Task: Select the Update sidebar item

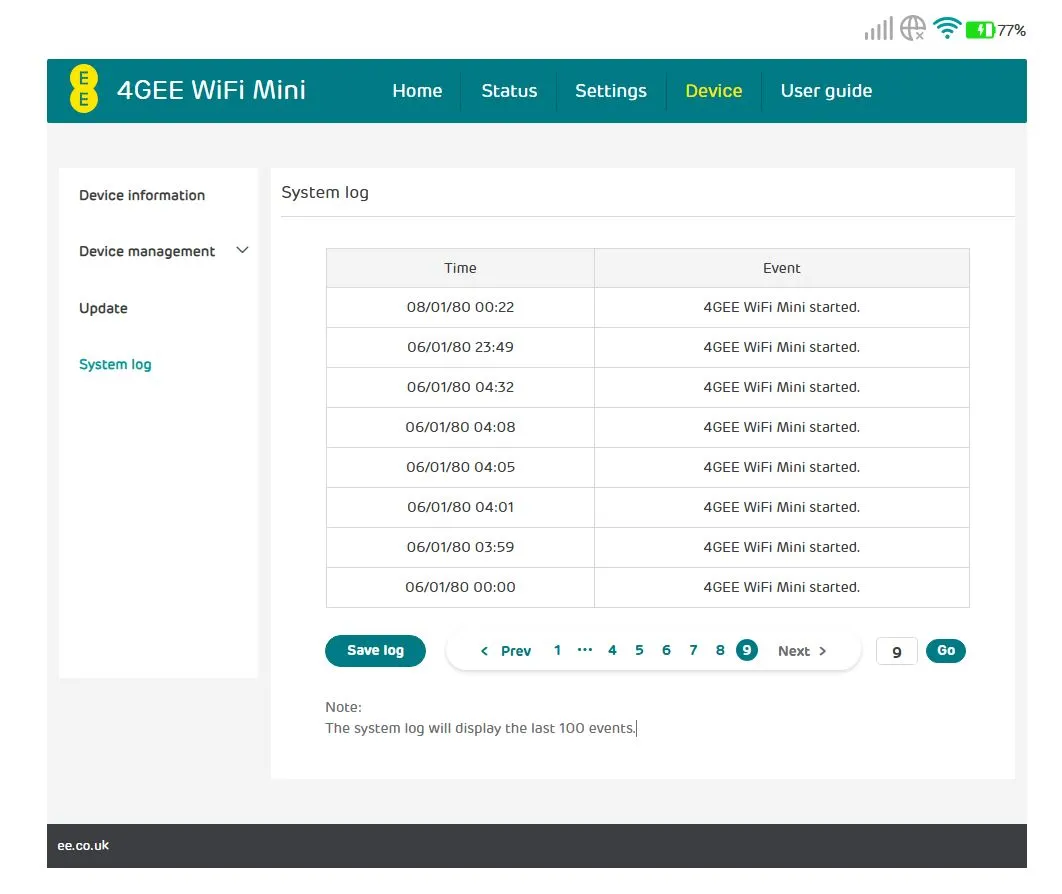Action: click(x=103, y=308)
